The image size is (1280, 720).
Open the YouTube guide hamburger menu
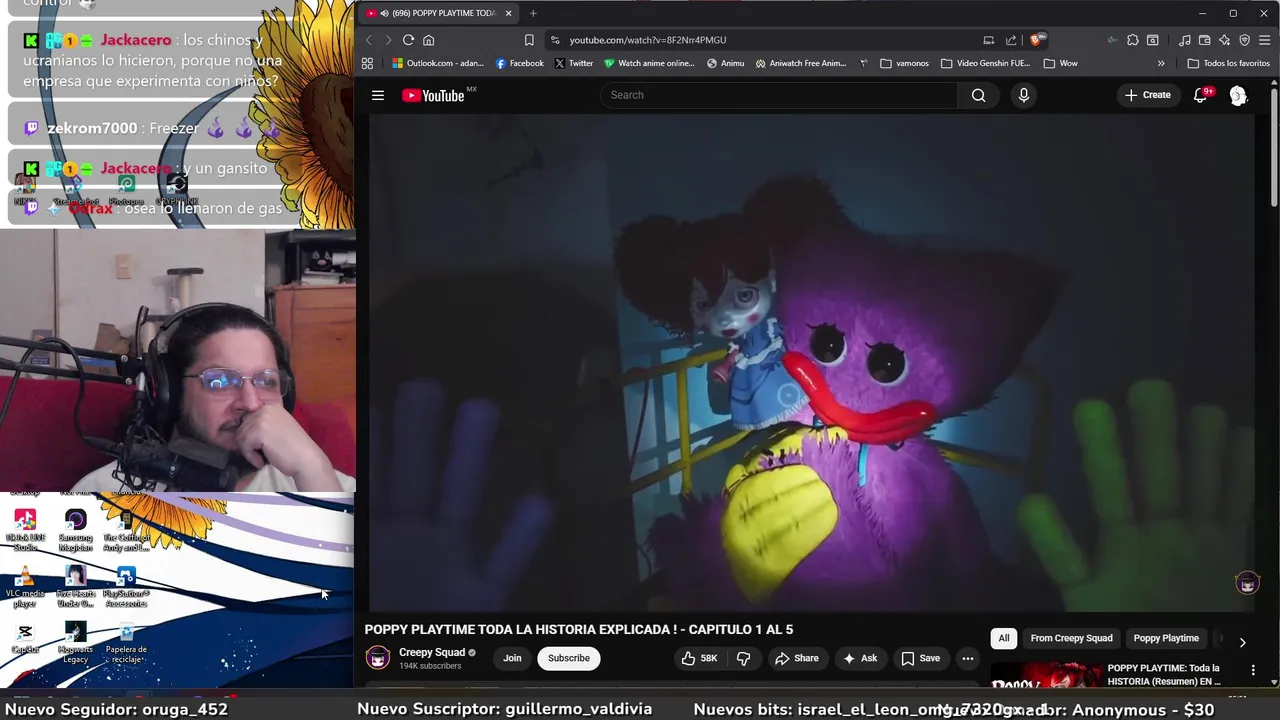click(378, 95)
